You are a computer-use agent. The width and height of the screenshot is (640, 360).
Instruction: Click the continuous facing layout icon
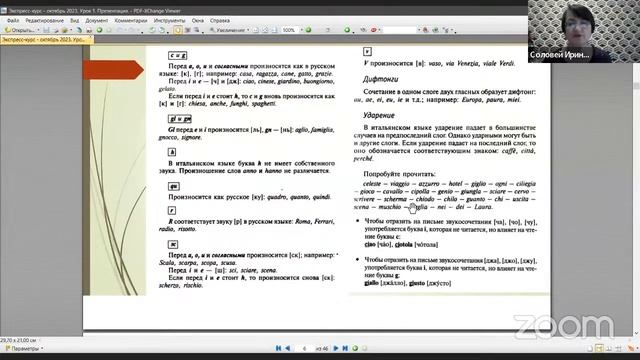point(619,348)
